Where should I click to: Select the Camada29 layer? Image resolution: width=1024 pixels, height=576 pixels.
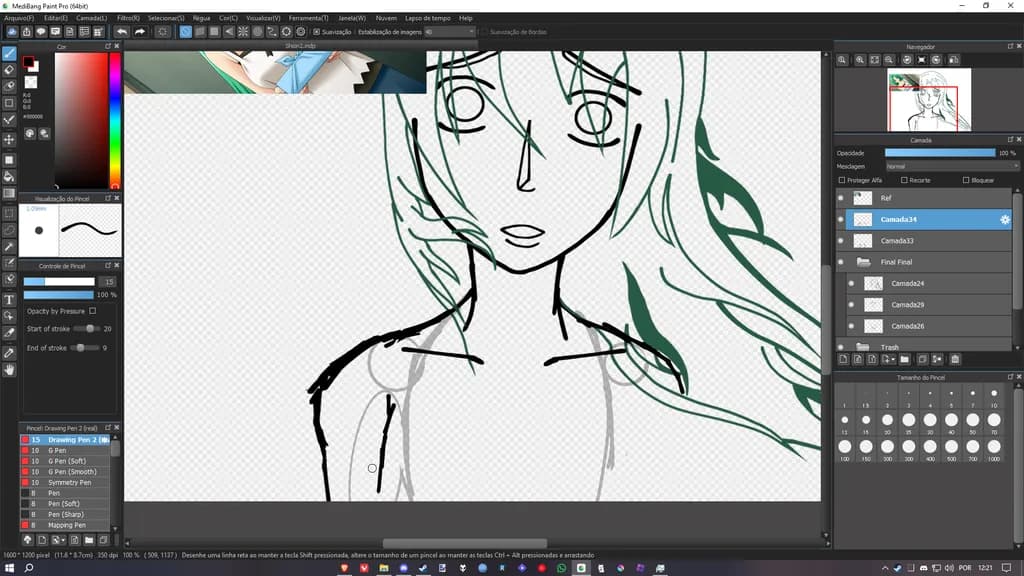(x=928, y=305)
